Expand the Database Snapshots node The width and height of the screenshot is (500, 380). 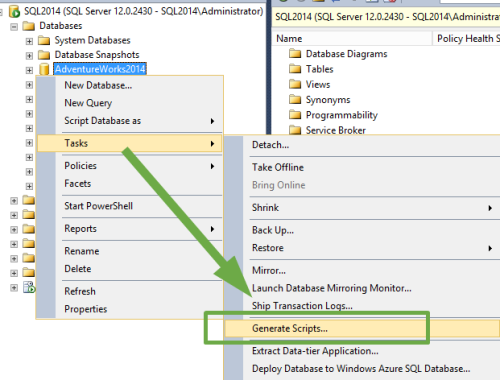click(29, 56)
